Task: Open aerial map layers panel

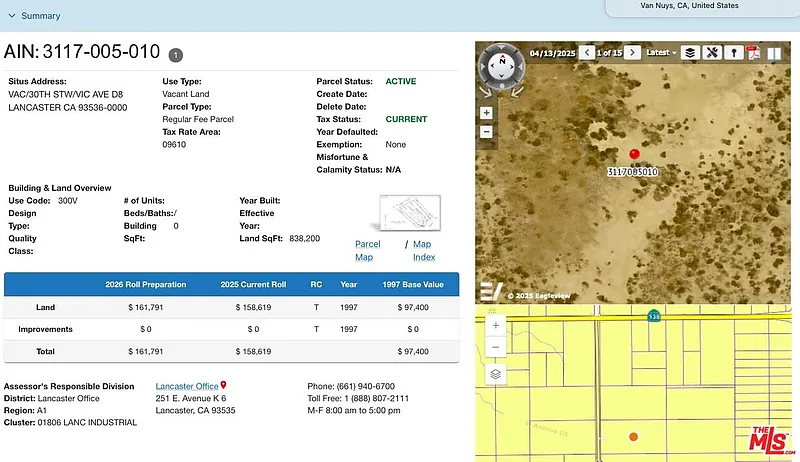Action: [689, 52]
